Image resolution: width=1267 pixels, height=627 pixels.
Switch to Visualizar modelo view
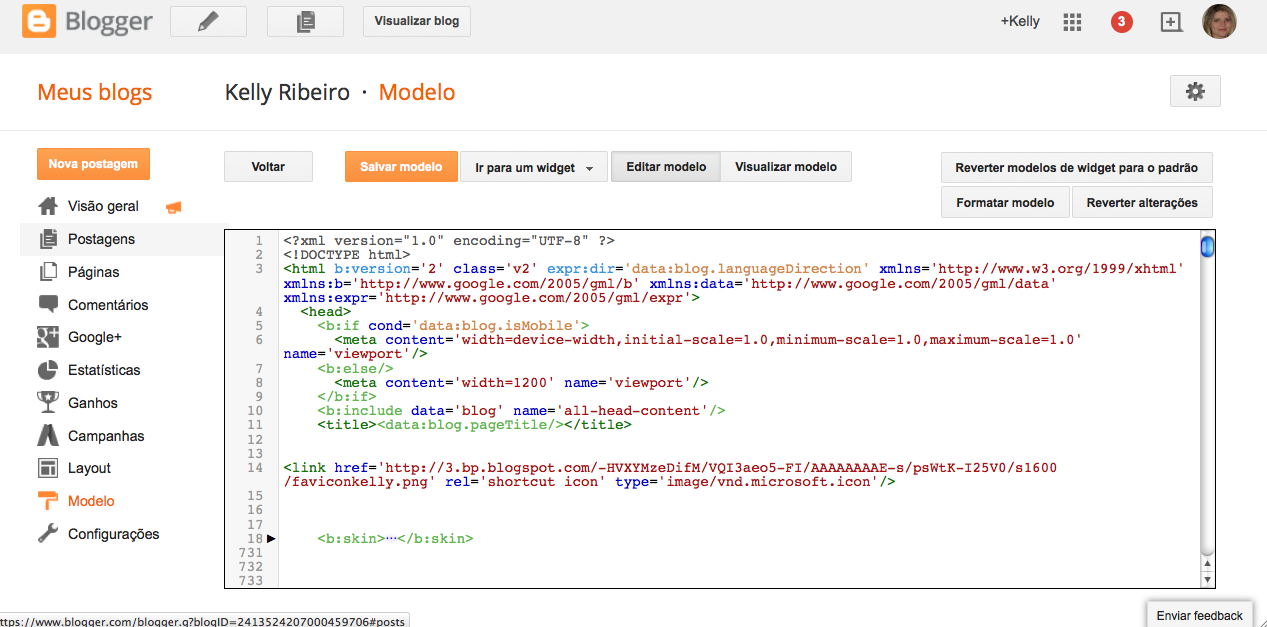(x=786, y=167)
